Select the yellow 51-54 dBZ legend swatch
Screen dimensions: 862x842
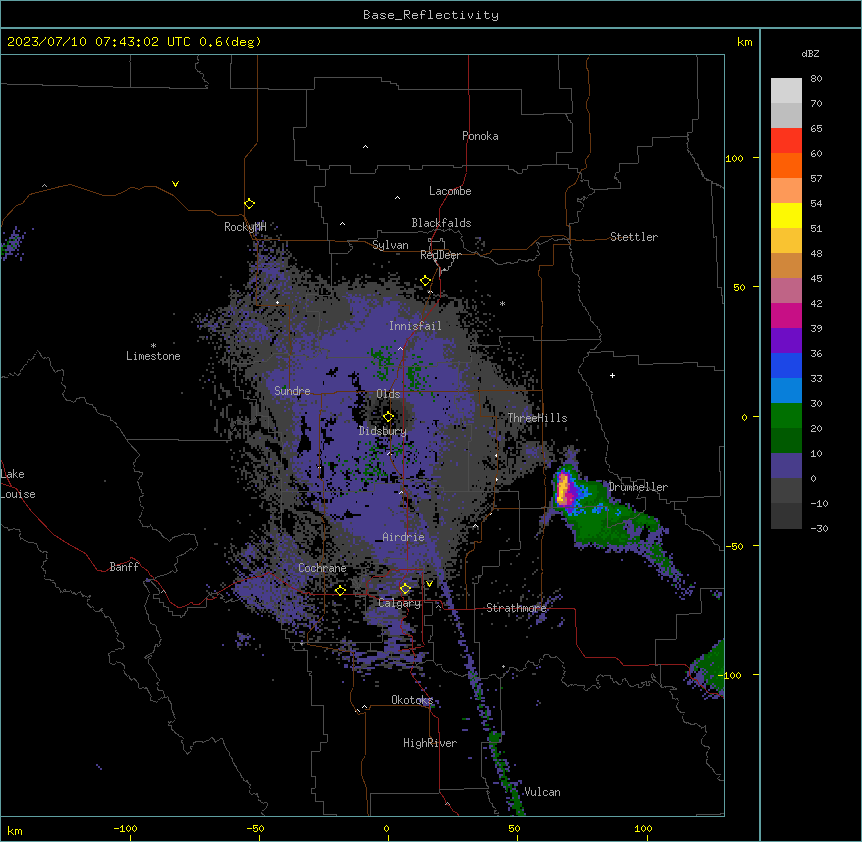point(786,216)
